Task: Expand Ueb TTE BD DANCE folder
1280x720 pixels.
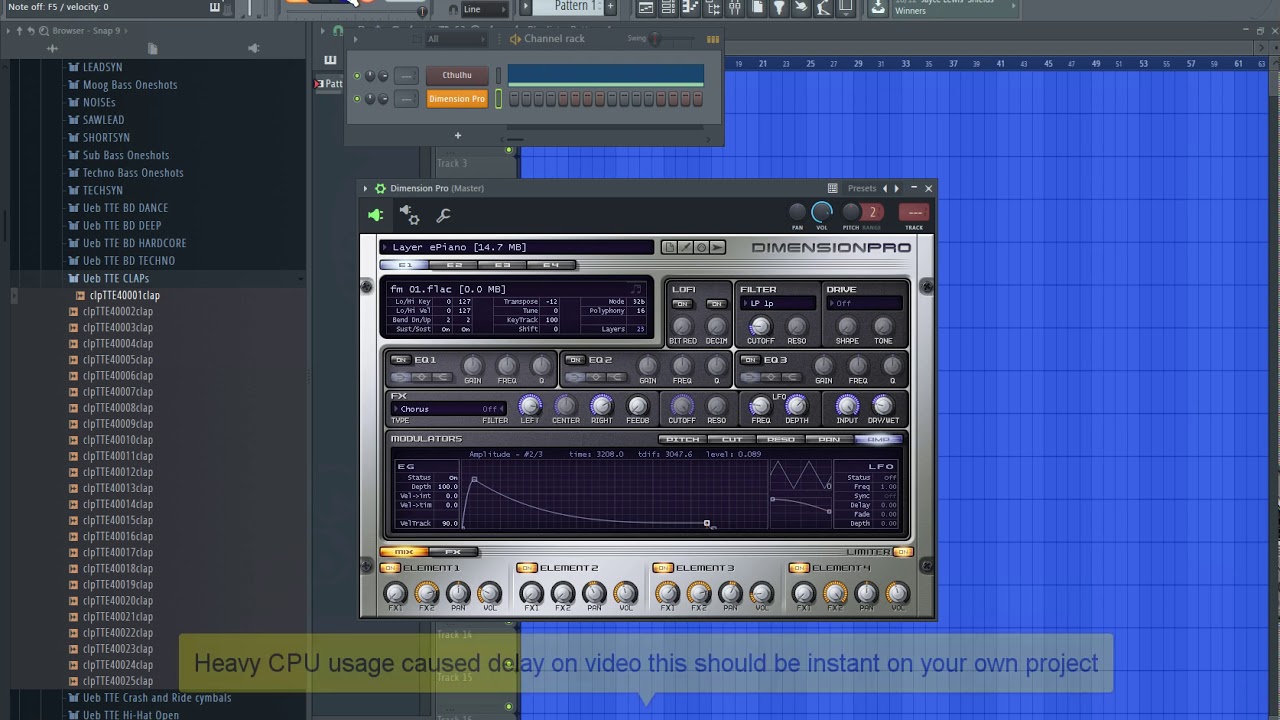Action: [x=125, y=208]
